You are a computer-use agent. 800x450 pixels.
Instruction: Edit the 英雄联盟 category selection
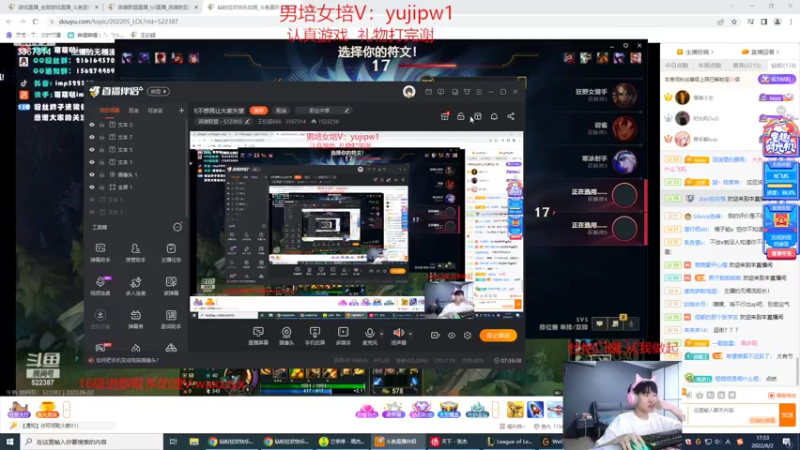click(x=223, y=121)
